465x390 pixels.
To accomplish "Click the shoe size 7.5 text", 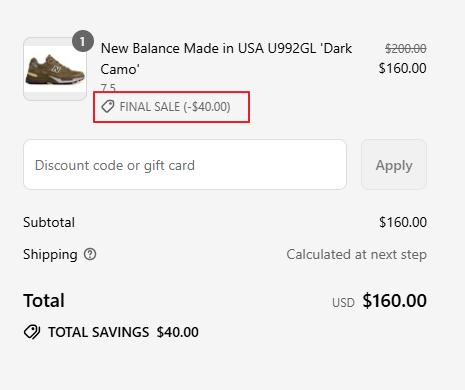I will point(108,88).
